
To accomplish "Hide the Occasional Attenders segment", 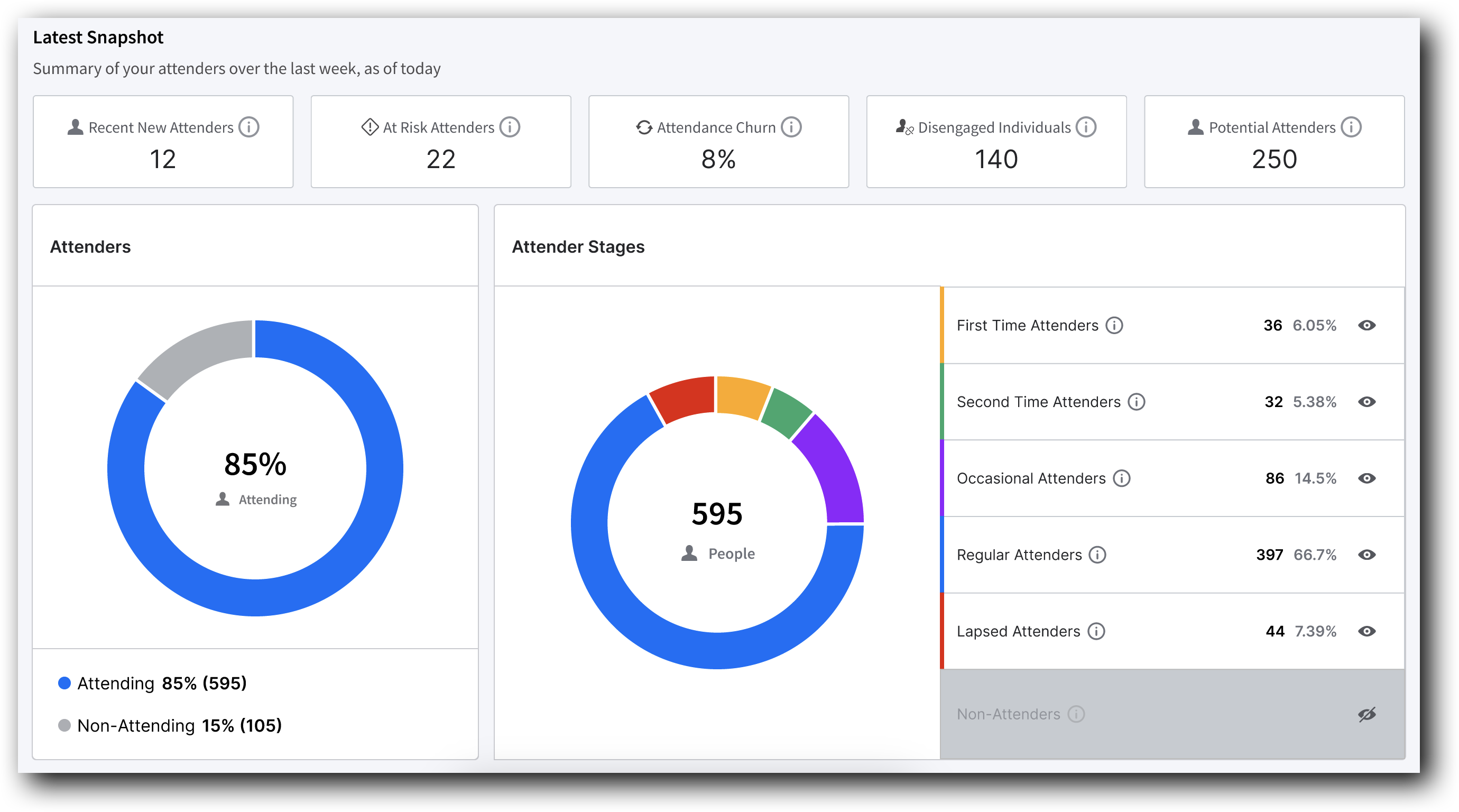I will [x=1367, y=478].
